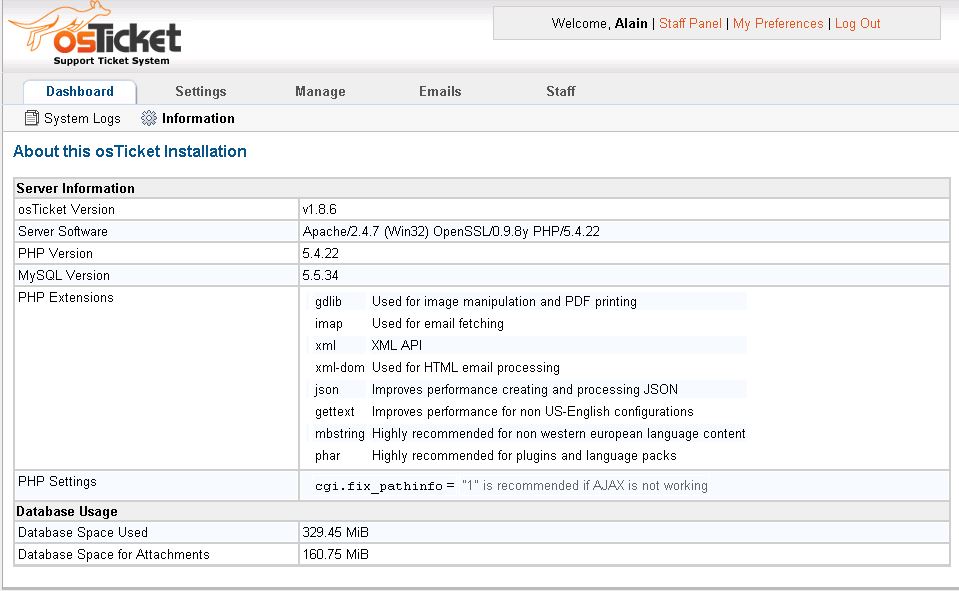This screenshot has height=591, width=959.
Task: Click the PHP Settings label
Action: [x=57, y=481]
